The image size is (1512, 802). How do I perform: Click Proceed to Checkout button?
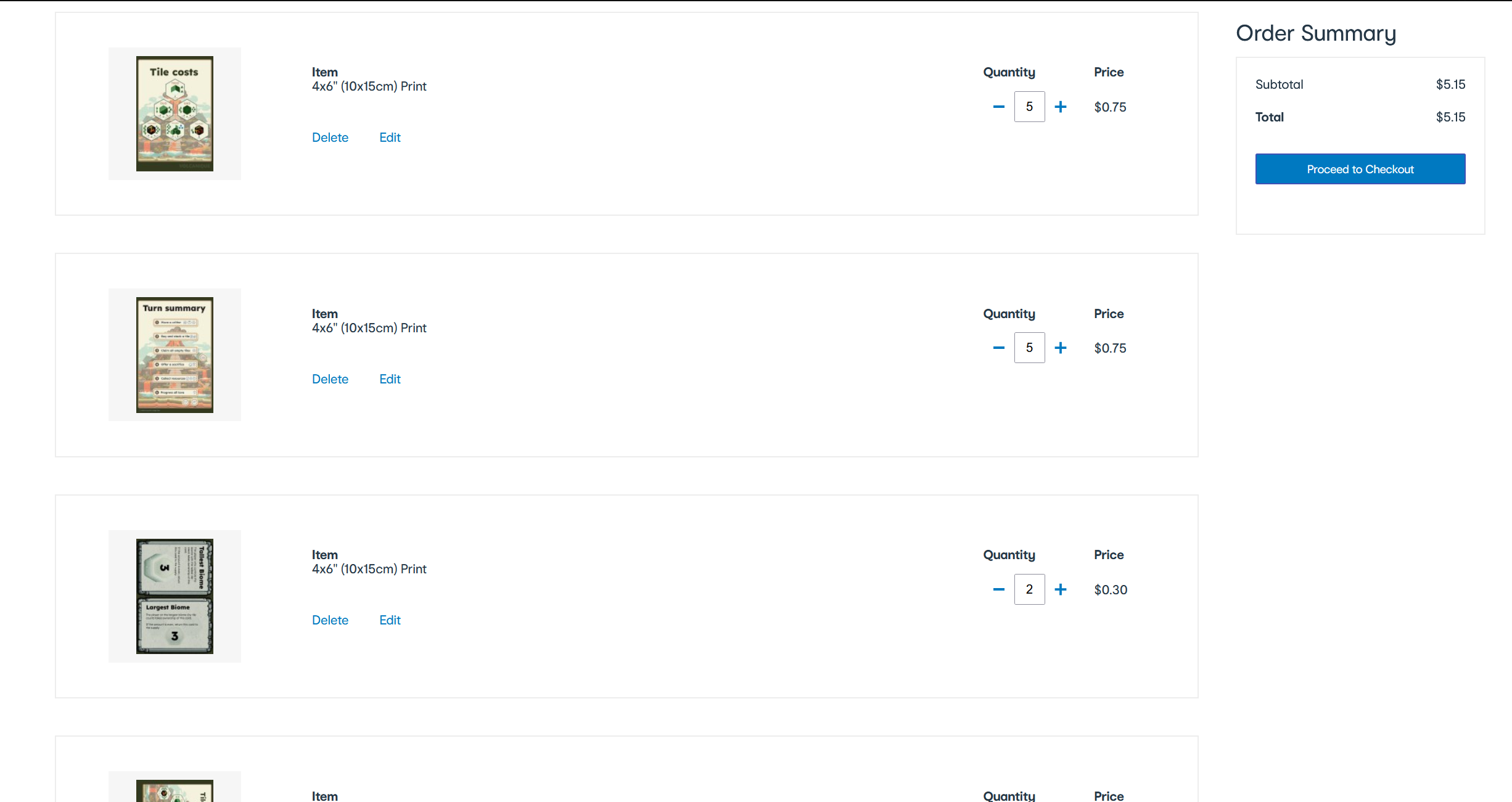(x=1360, y=169)
